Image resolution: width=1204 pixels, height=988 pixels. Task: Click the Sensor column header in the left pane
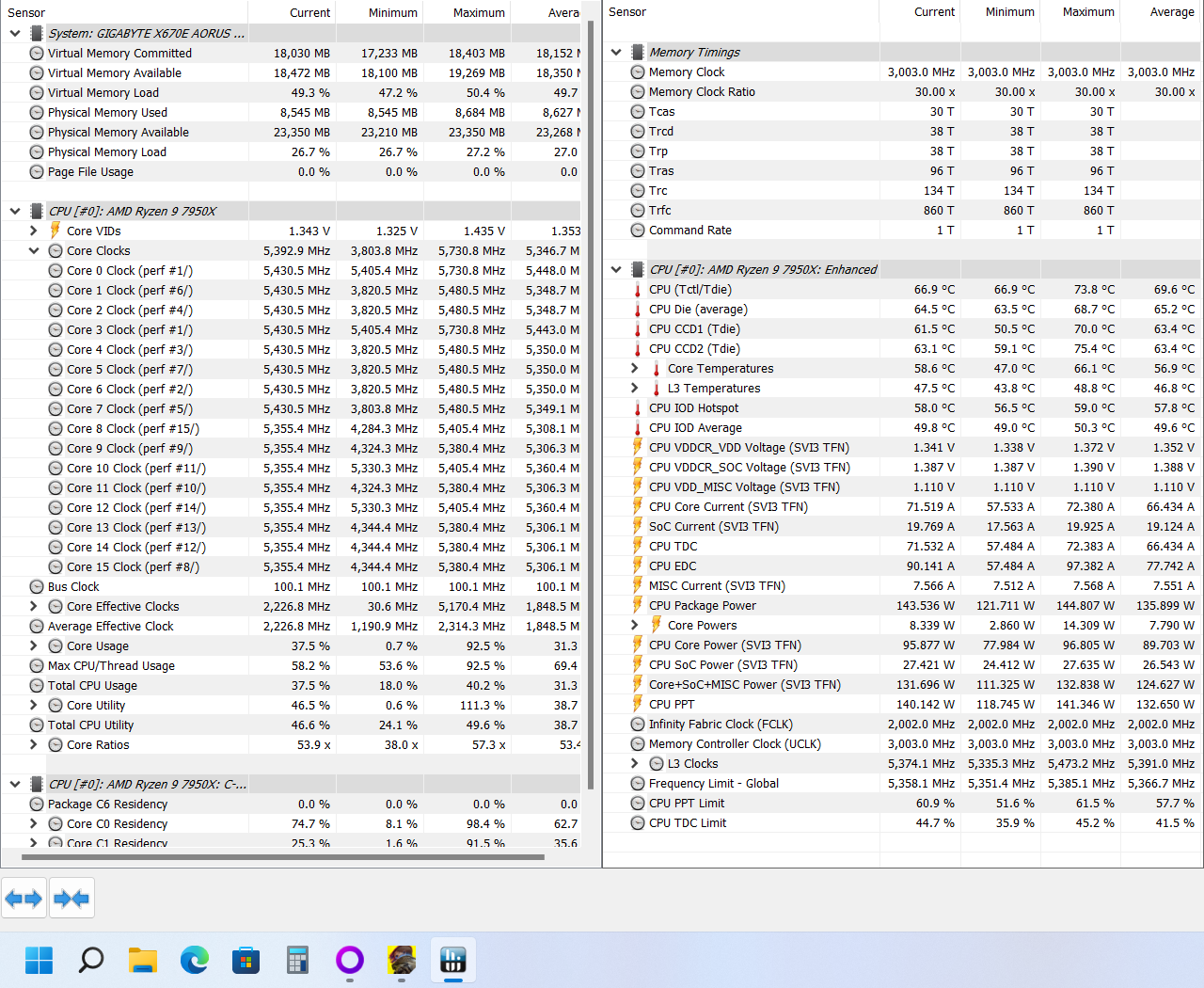pyautogui.click(x=124, y=12)
